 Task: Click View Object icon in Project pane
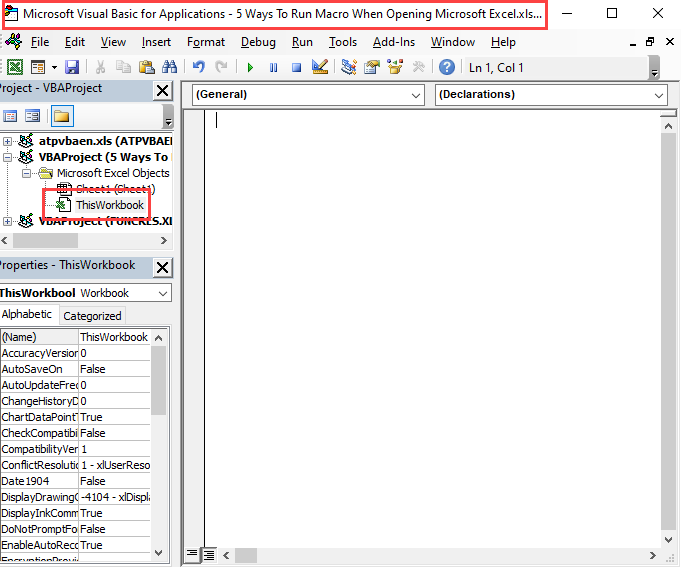[33, 116]
